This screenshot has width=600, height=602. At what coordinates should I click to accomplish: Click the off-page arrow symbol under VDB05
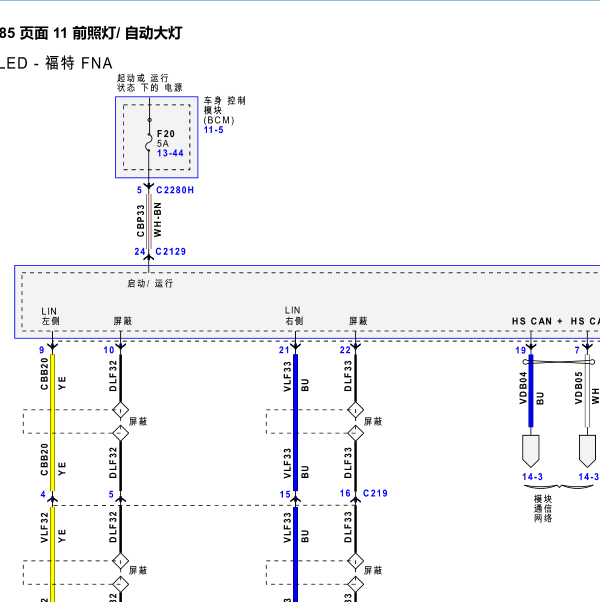click(587, 451)
